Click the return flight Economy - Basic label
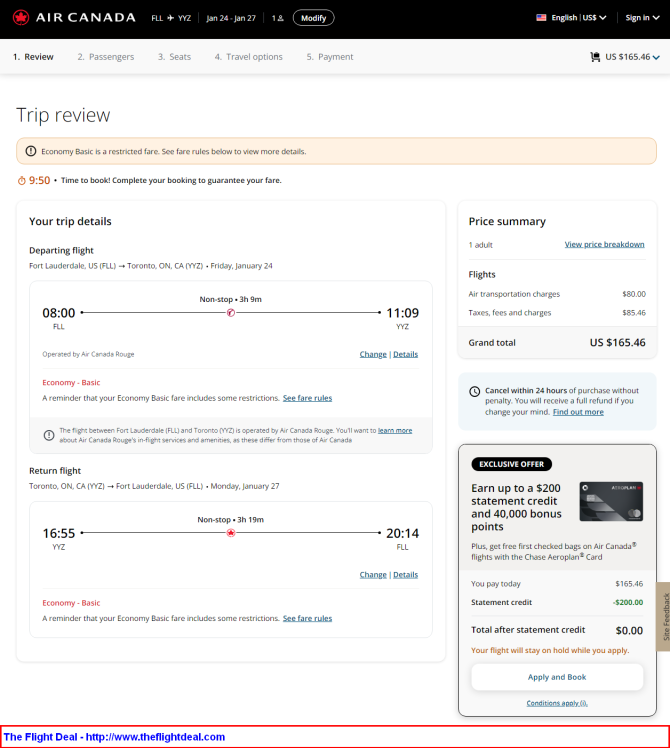670x748 pixels. click(x=71, y=603)
